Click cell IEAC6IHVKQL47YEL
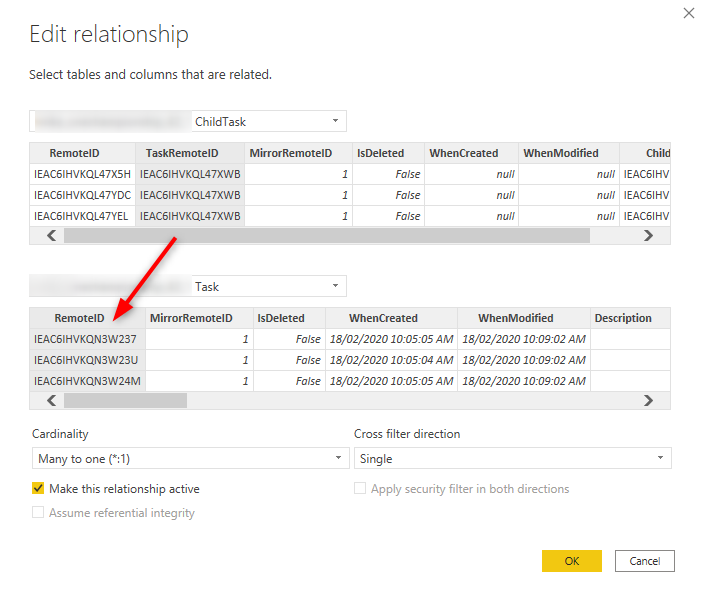The image size is (705, 601). 82,216
